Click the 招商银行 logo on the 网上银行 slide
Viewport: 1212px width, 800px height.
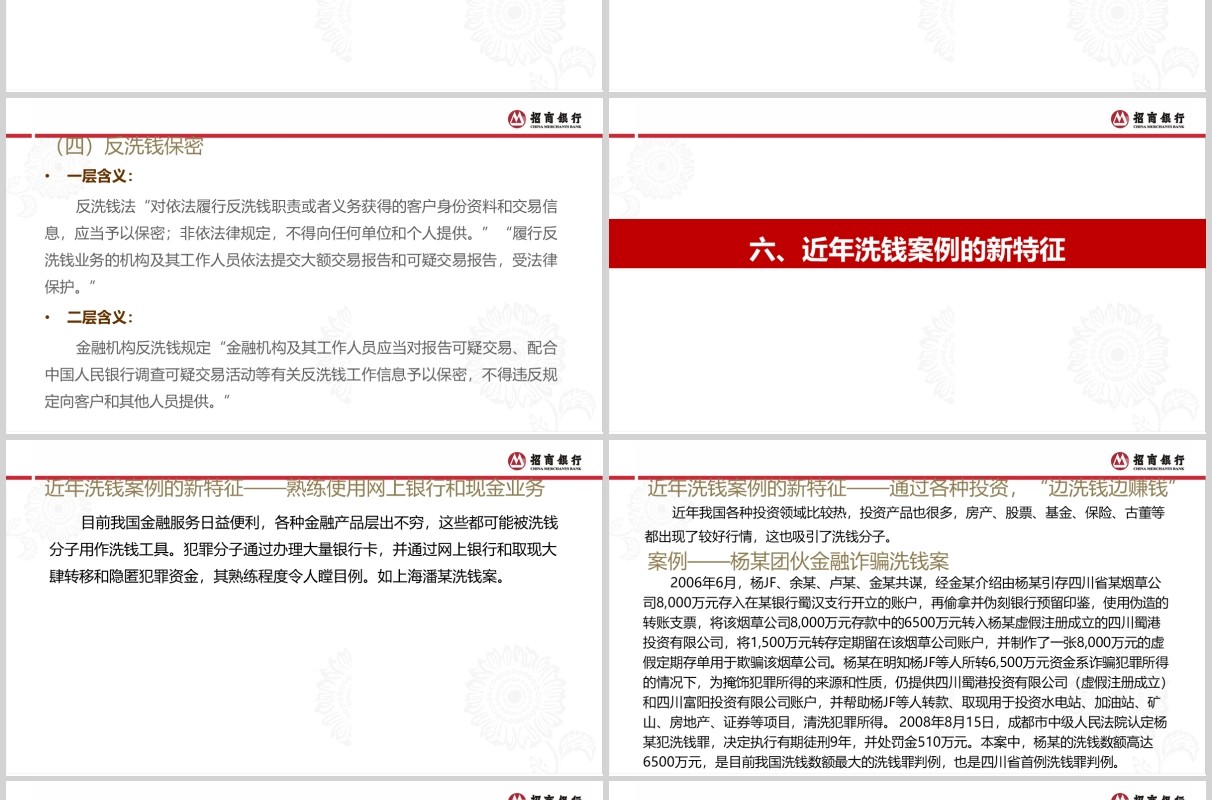pos(544,461)
